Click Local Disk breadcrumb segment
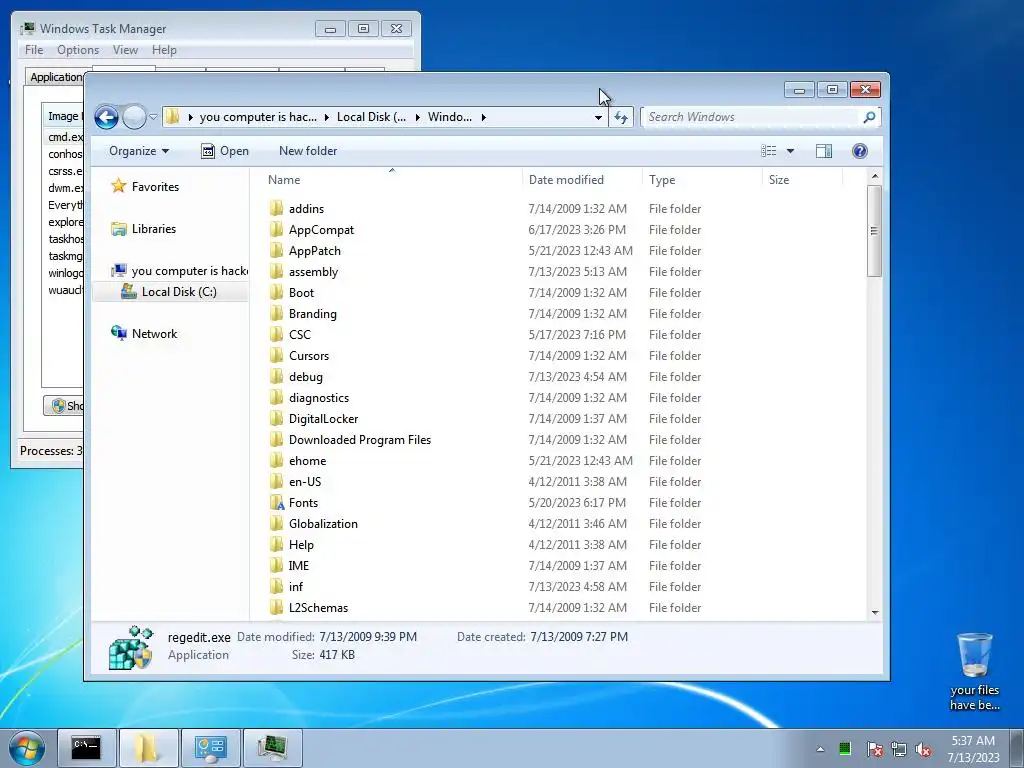This screenshot has height=768, width=1024. point(371,118)
